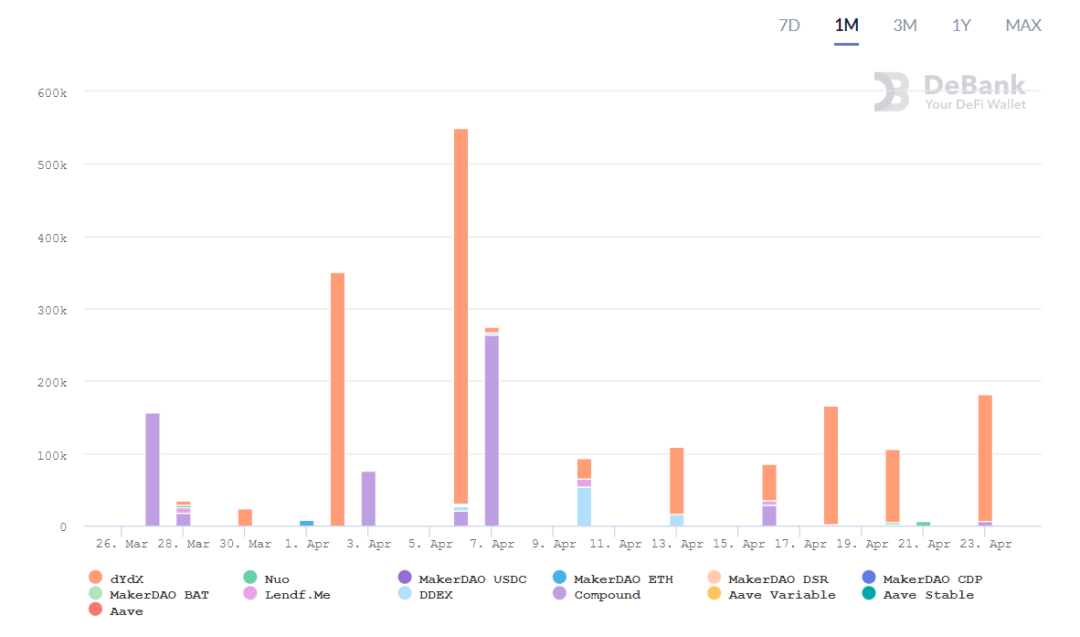Hide the Compound series via legend

(606, 595)
